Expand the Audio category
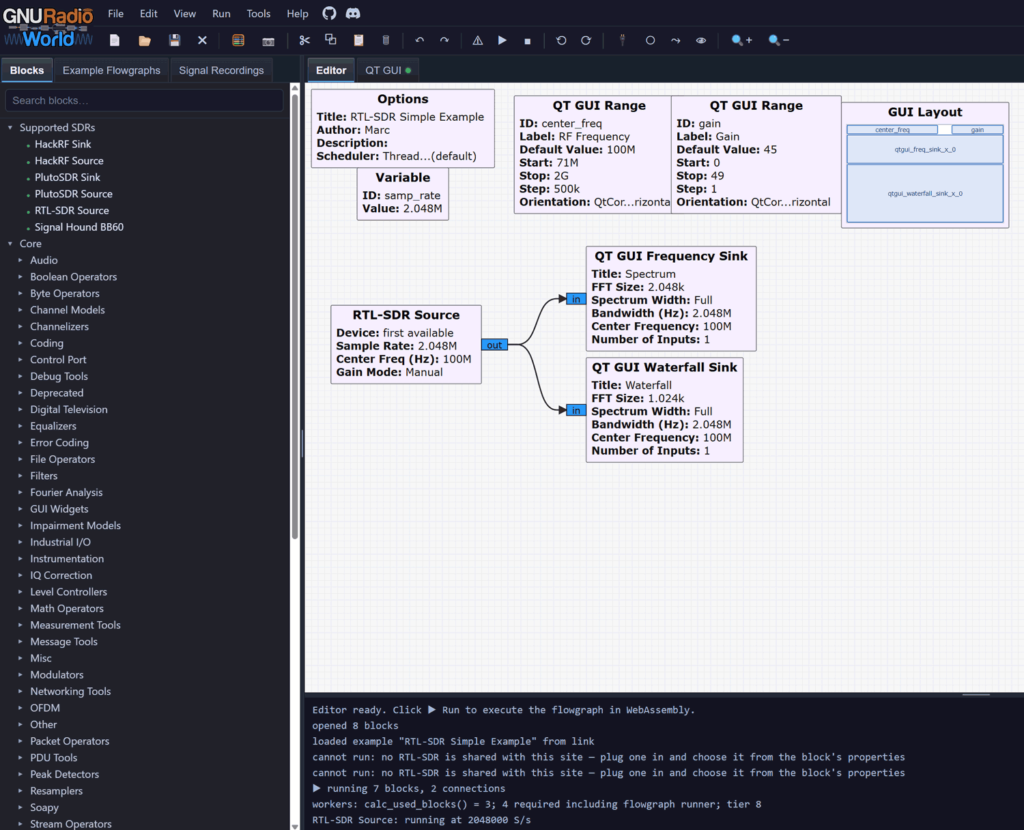Image resolution: width=1024 pixels, height=830 pixels. pos(20,260)
